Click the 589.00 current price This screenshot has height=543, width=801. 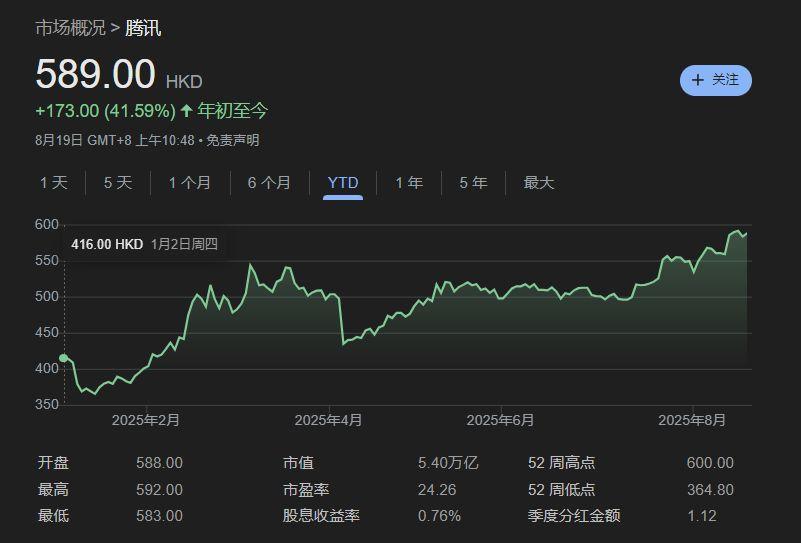[x=96, y=74]
